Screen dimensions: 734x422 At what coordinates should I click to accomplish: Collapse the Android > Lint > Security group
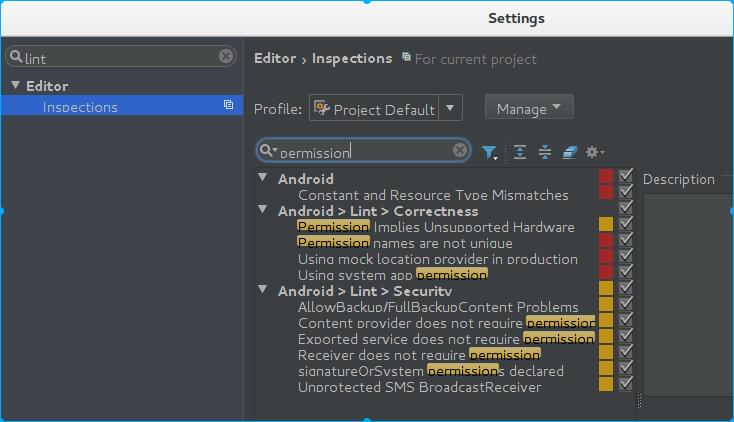[263, 290]
